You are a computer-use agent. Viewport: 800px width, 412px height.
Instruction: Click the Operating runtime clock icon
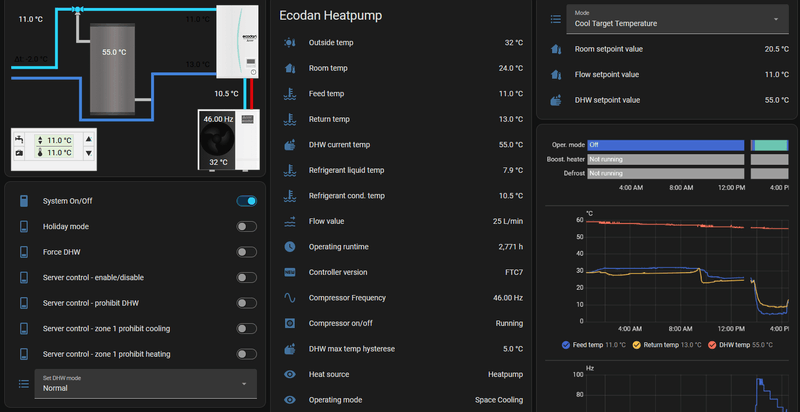pyautogui.click(x=290, y=247)
